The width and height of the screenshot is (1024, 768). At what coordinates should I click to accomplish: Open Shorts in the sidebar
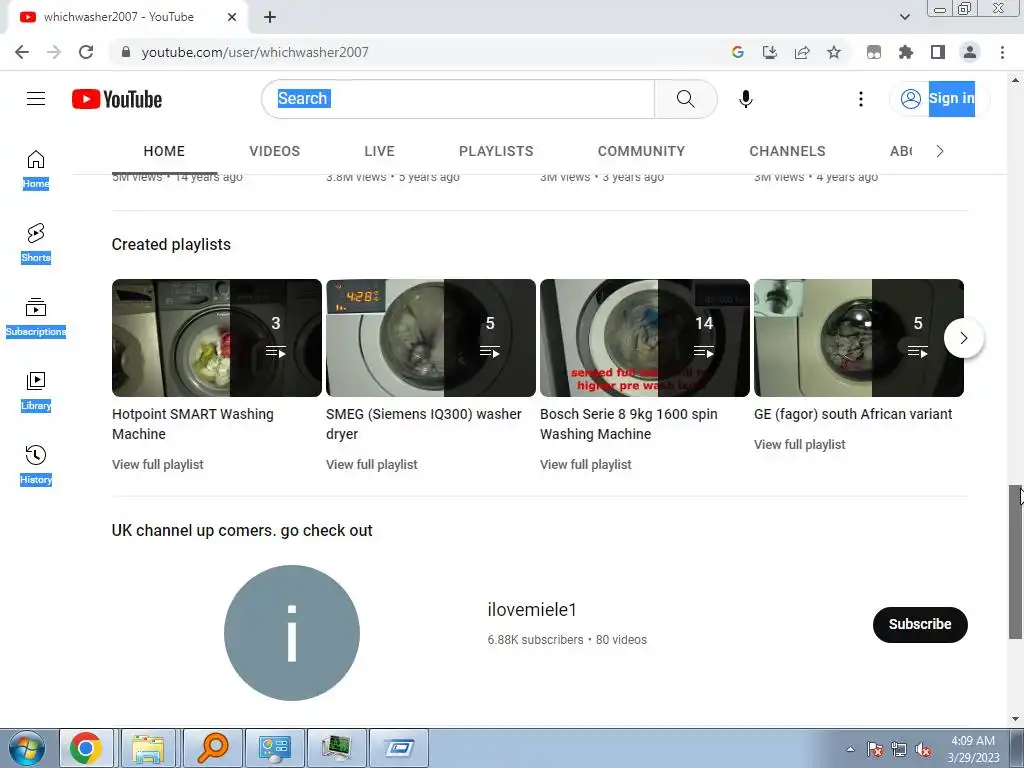click(x=36, y=243)
